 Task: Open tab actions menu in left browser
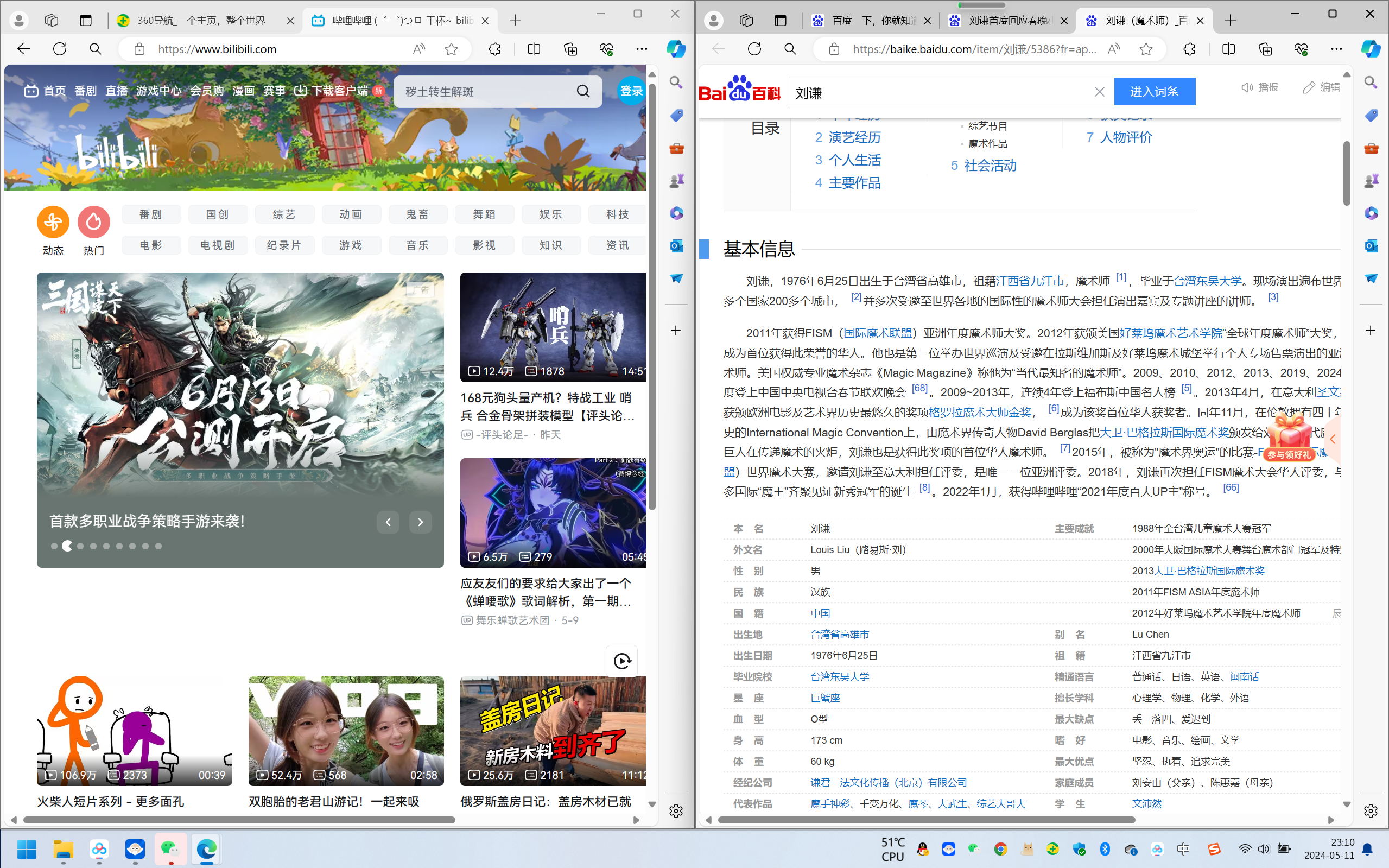click(x=86, y=21)
